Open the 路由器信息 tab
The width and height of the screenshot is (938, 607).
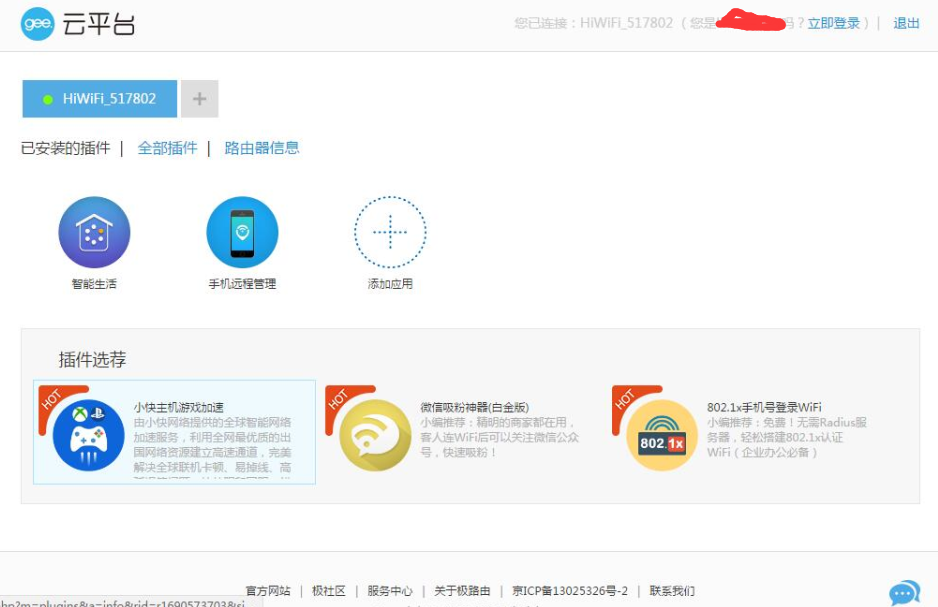[x=262, y=146]
